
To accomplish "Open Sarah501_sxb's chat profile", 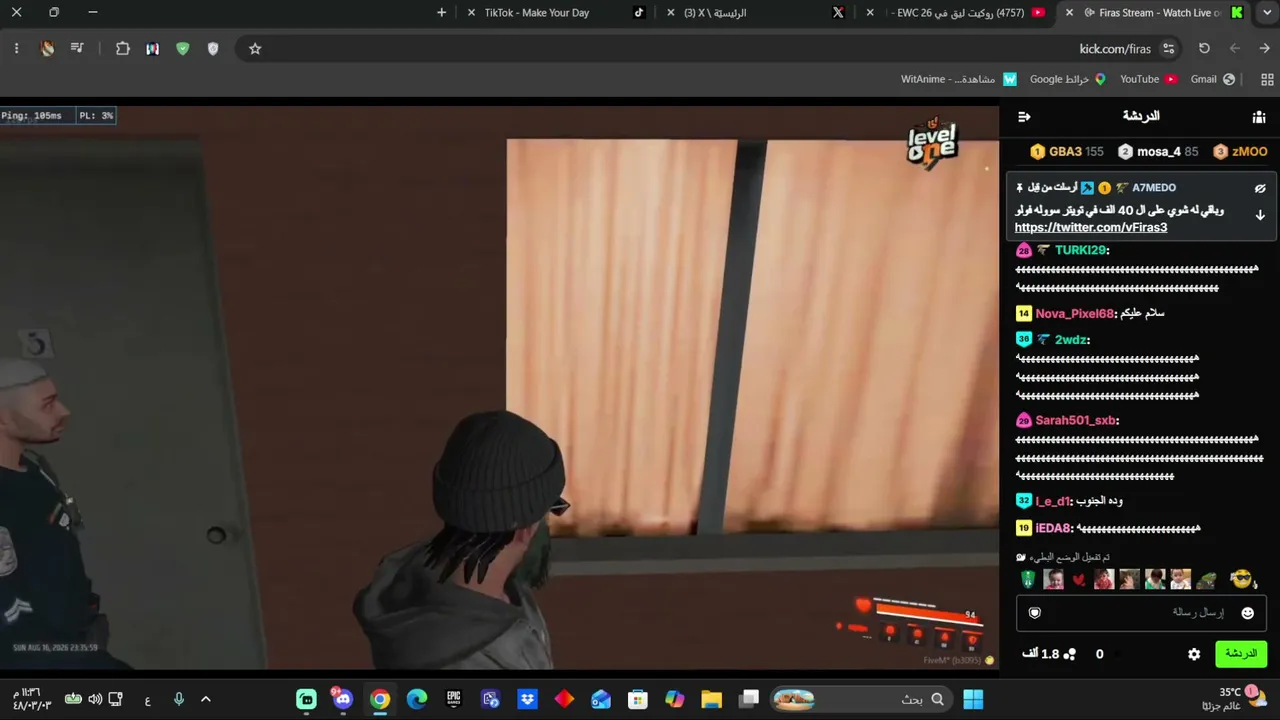I will [x=1075, y=421].
